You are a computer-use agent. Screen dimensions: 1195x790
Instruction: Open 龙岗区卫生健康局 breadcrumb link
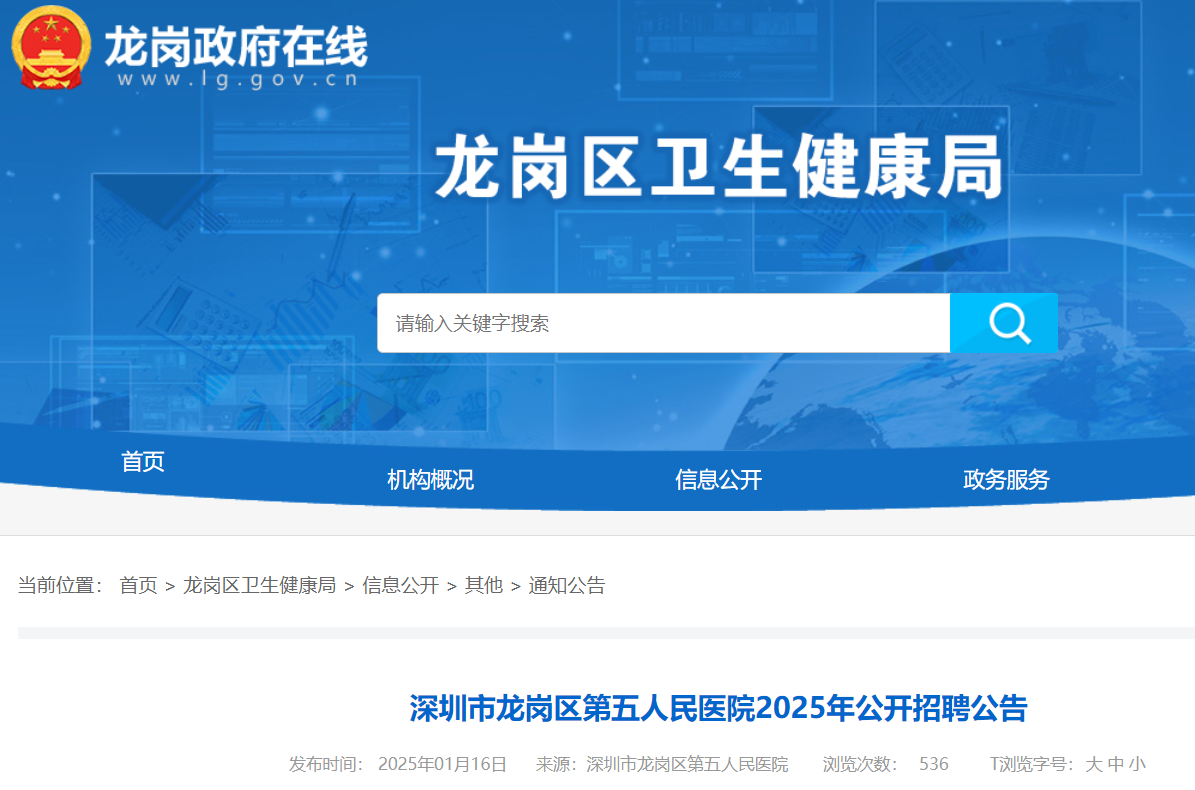[x=259, y=585]
